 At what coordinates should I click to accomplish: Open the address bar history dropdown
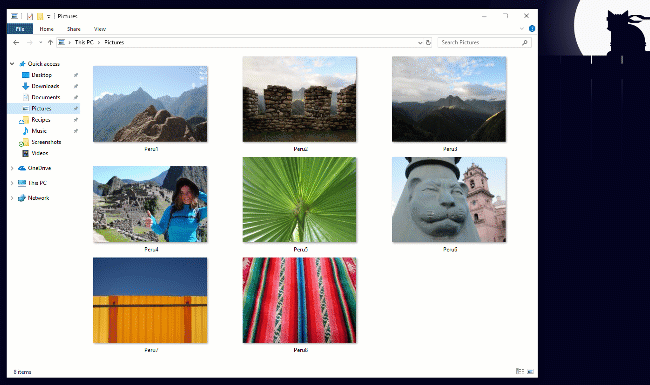(x=420, y=42)
